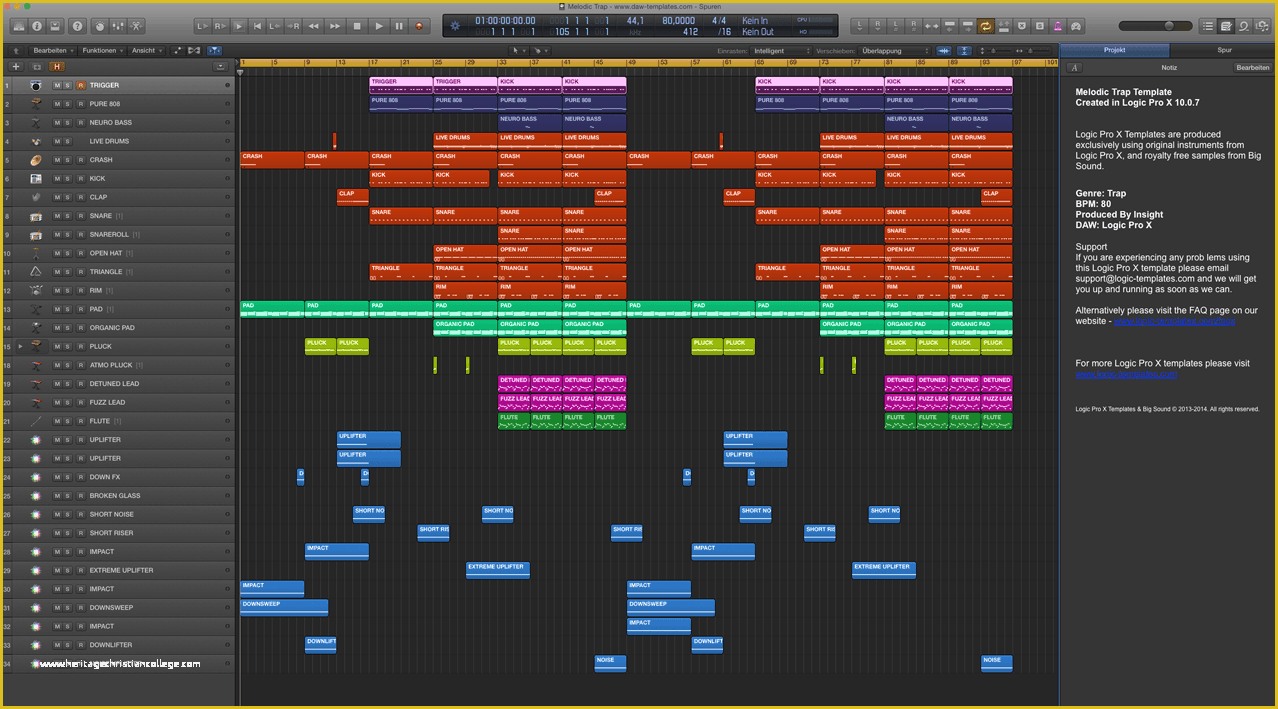Open the templates website link in the notes
The height and width of the screenshot is (709, 1278).
coord(1127,374)
